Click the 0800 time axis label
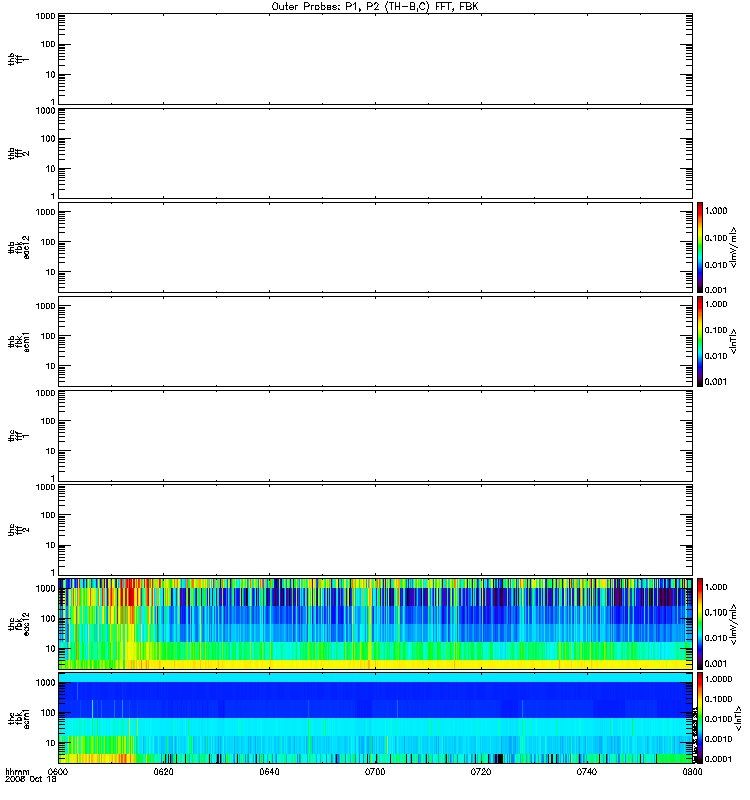 (692, 772)
